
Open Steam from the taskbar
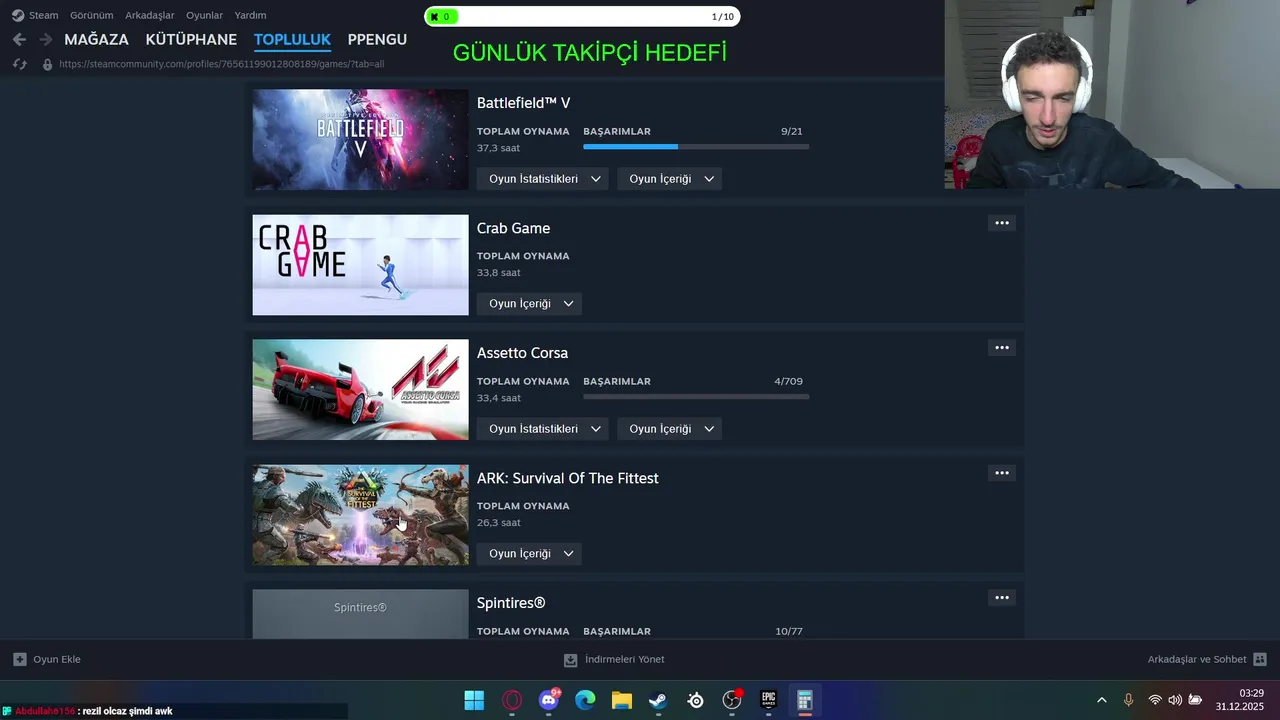[658, 700]
